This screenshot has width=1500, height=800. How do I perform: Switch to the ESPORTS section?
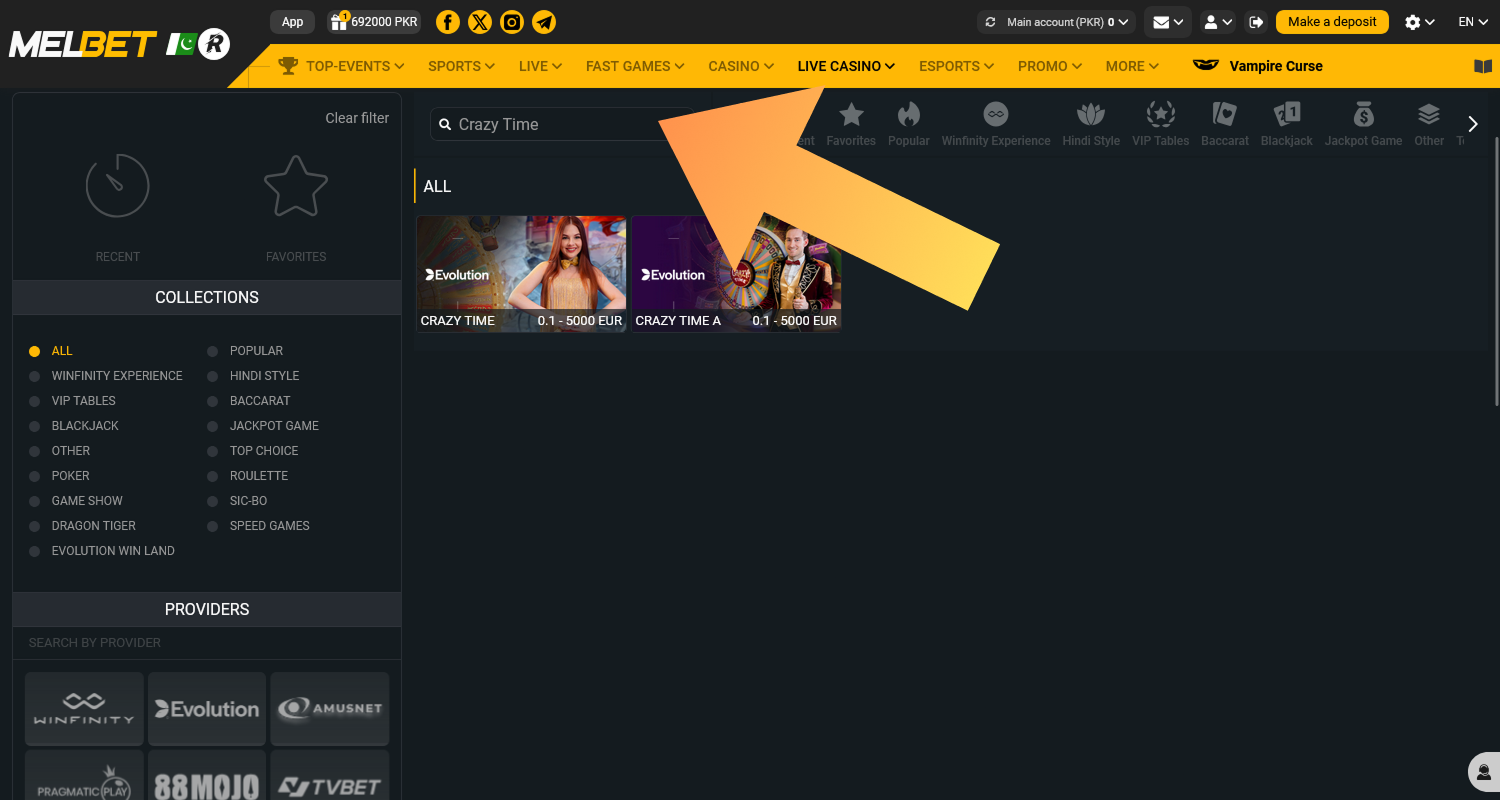coord(955,65)
